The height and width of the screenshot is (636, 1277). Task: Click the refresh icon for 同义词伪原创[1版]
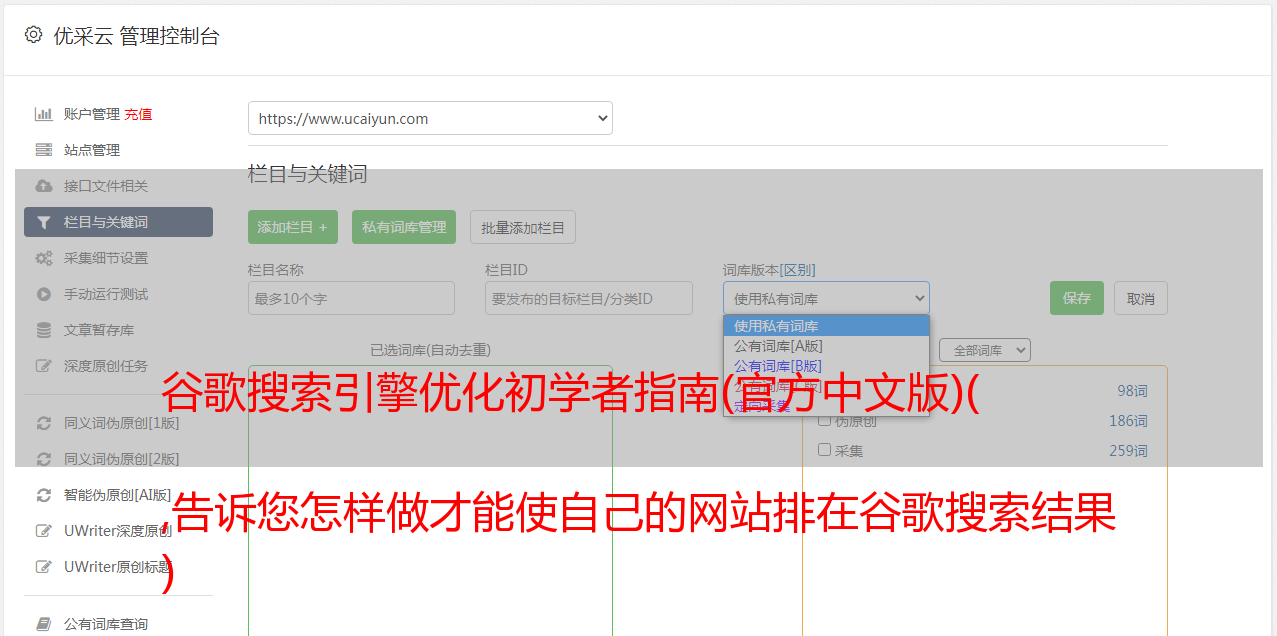(43, 423)
